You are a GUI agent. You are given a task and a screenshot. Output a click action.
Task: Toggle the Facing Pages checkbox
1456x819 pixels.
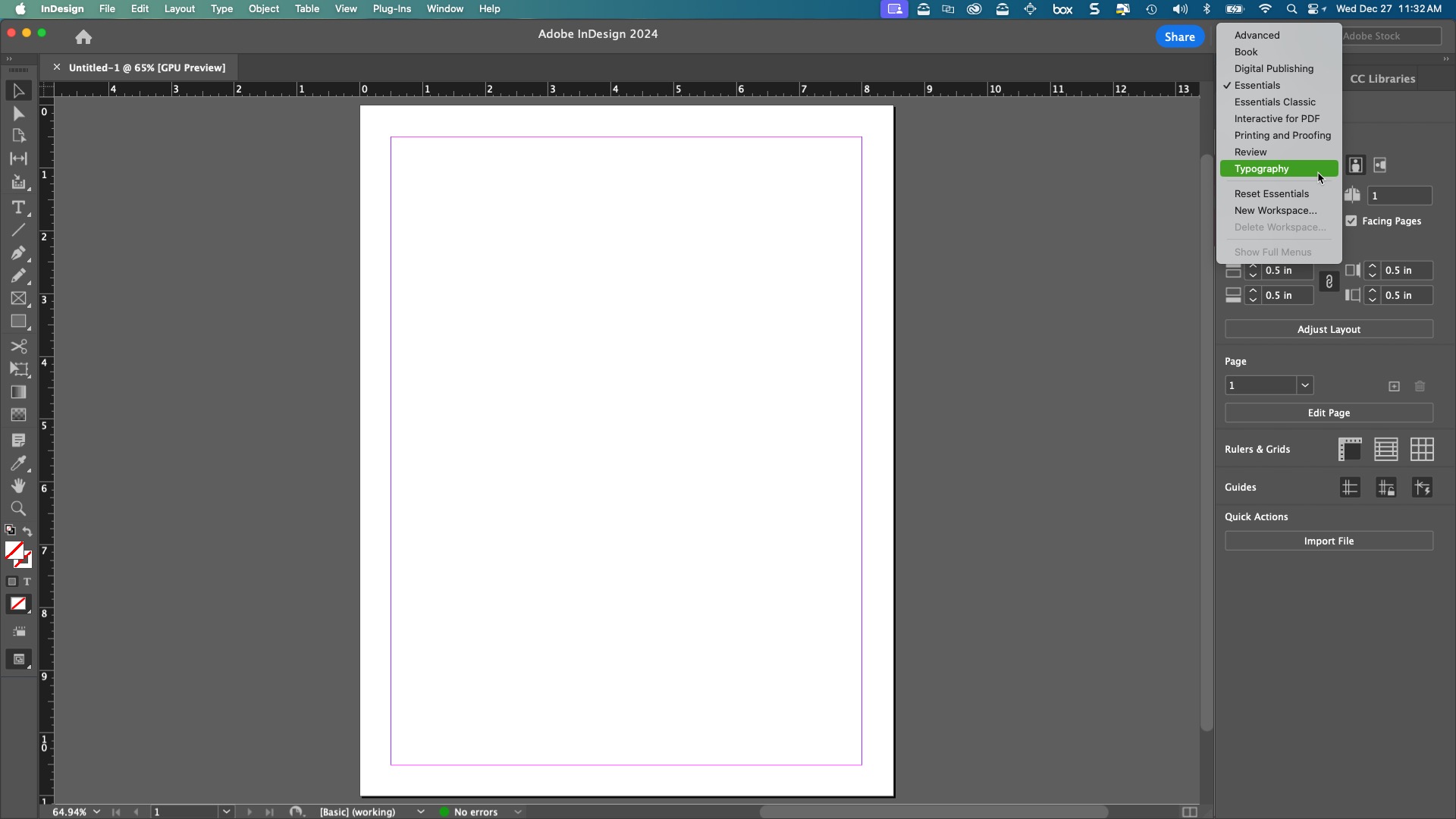1351,221
